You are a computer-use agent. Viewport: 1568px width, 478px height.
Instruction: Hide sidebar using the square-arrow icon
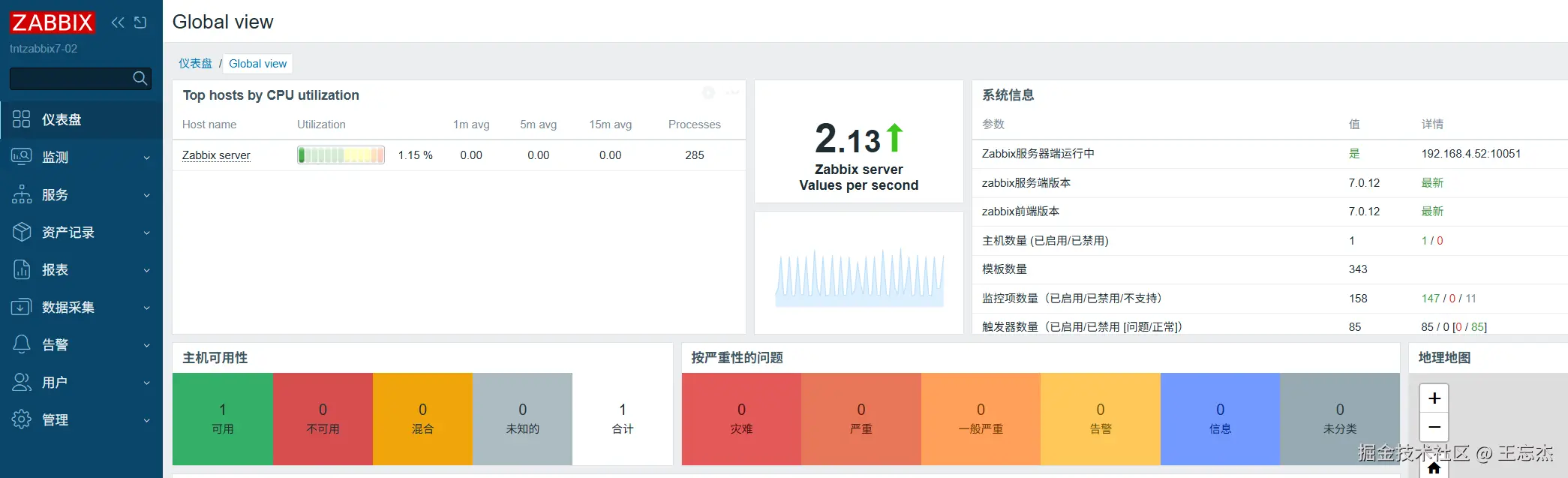pyautogui.click(x=140, y=23)
